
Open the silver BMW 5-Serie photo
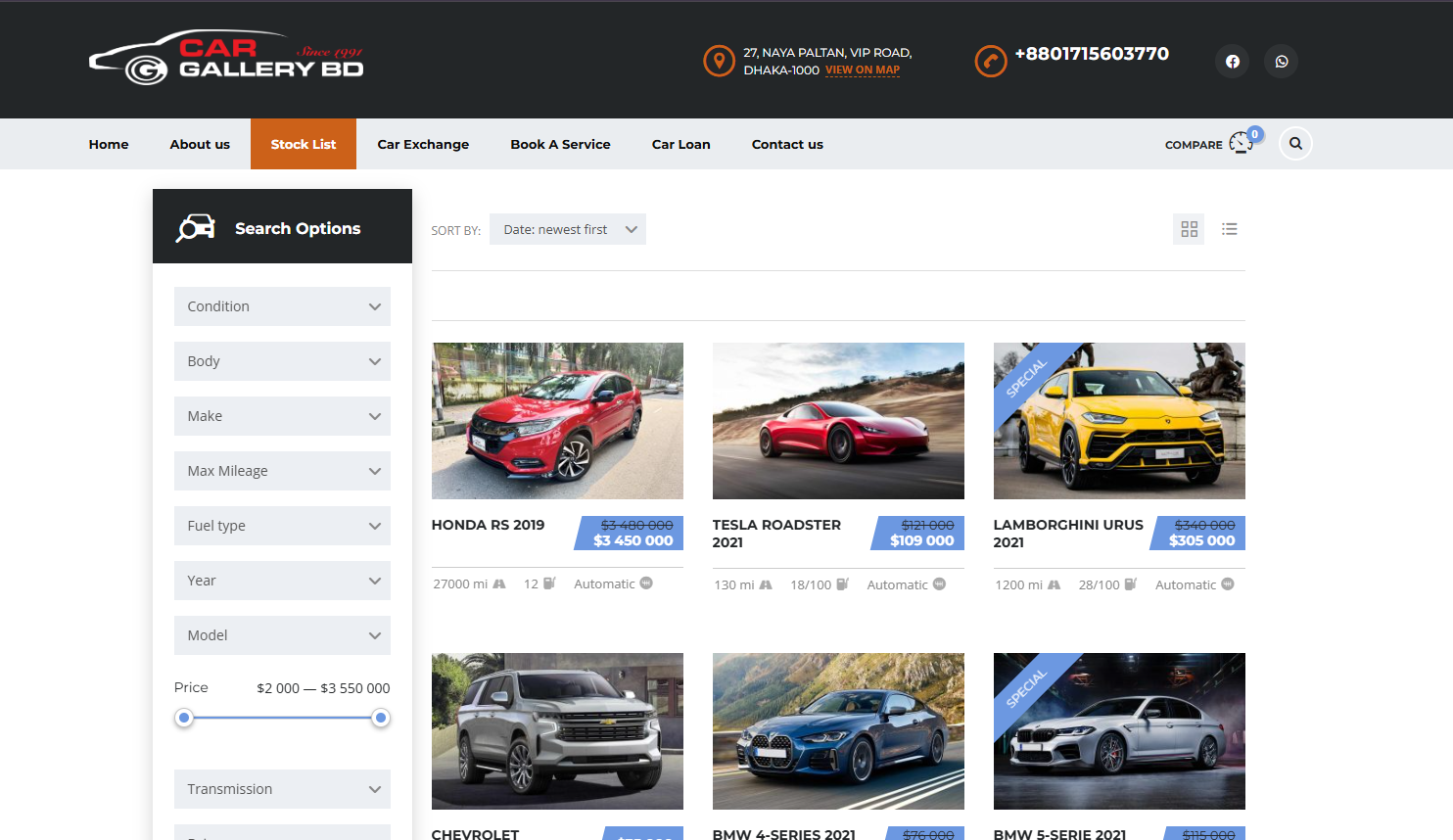point(1119,731)
